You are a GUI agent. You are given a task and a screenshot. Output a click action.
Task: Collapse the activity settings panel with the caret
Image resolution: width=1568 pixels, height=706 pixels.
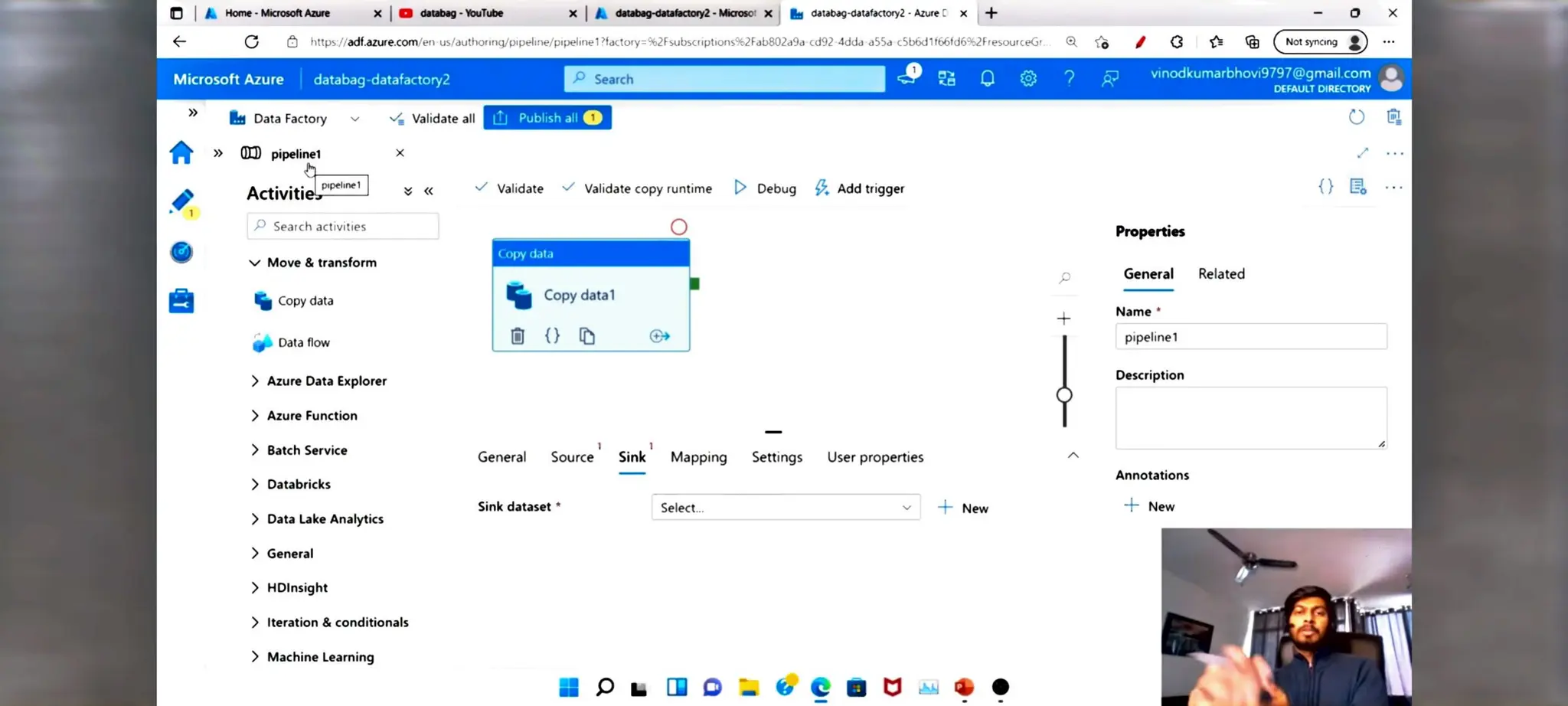[1073, 455]
